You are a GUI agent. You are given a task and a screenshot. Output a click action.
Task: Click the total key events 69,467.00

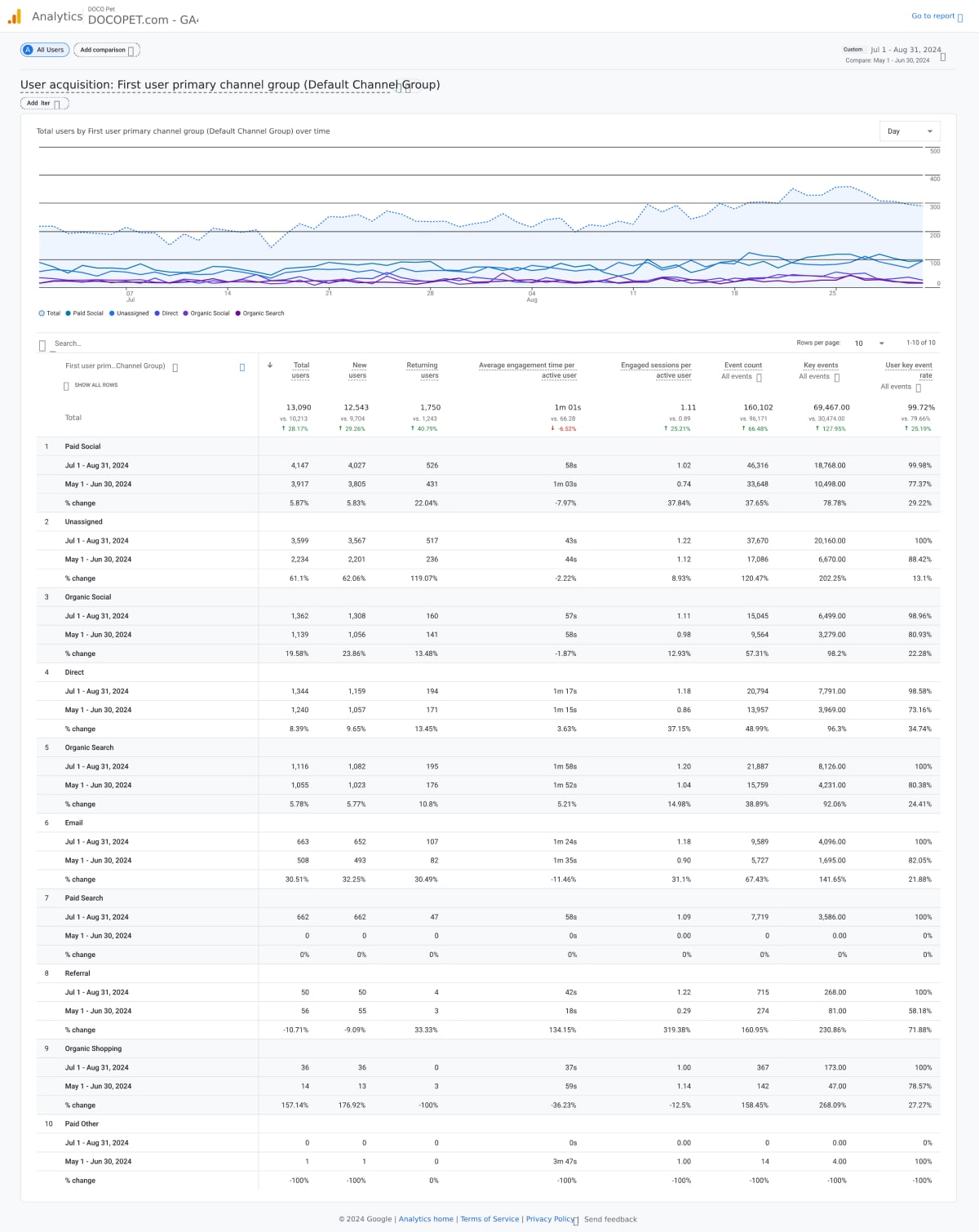(x=831, y=407)
